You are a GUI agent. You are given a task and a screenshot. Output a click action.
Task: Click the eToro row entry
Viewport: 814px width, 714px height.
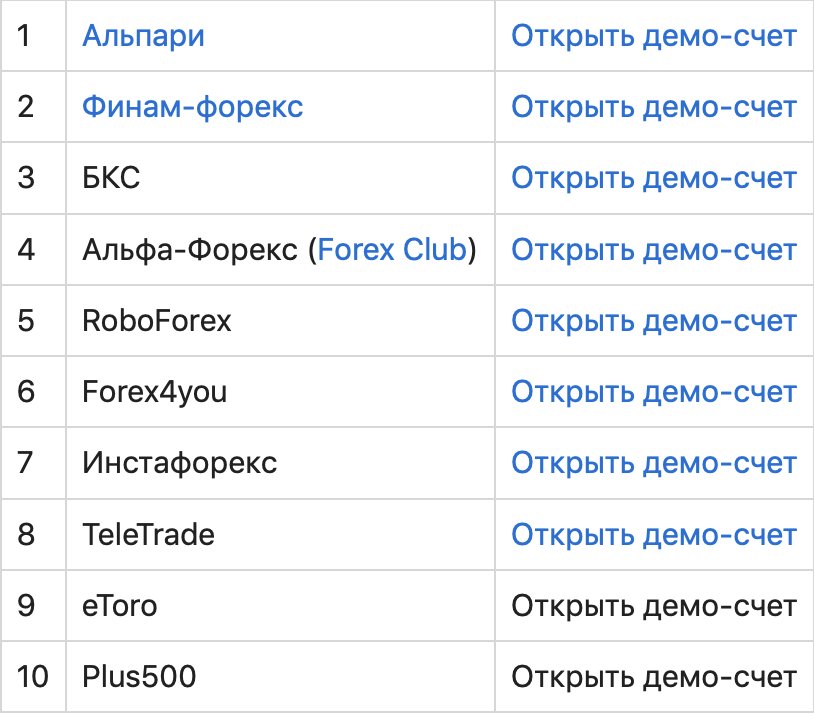pyautogui.click(x=120, y=605)
